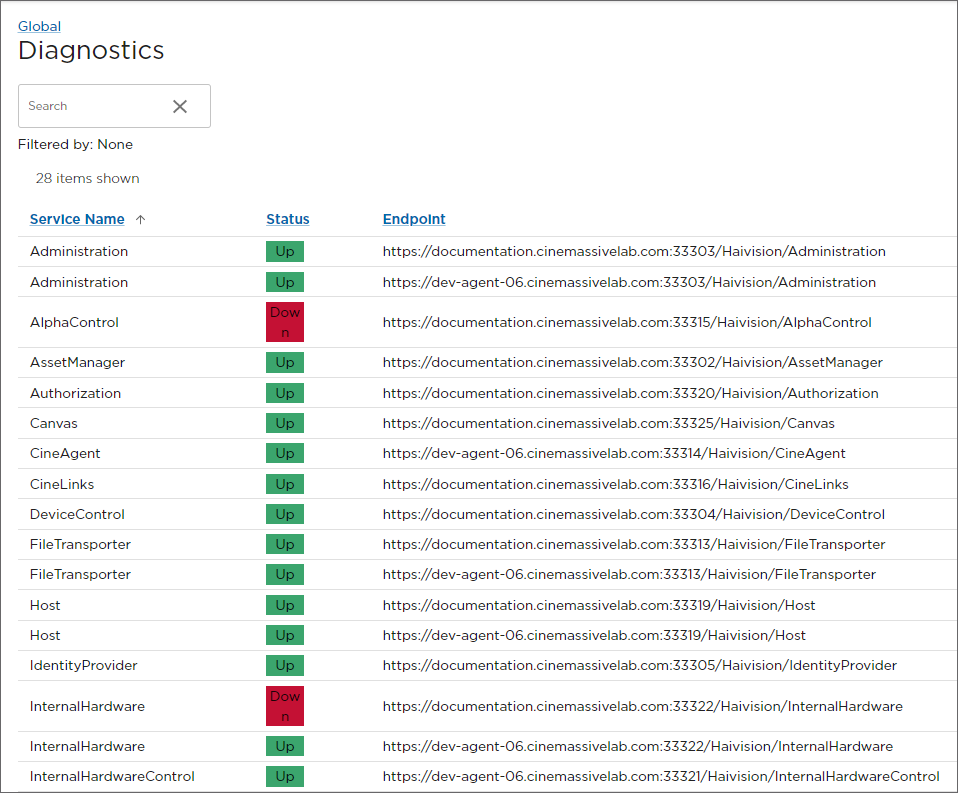The height and width of the screenshot is (793, 958).
Task: Click the sort arrow next to Service Name
Action: click(x=140, y=219)
